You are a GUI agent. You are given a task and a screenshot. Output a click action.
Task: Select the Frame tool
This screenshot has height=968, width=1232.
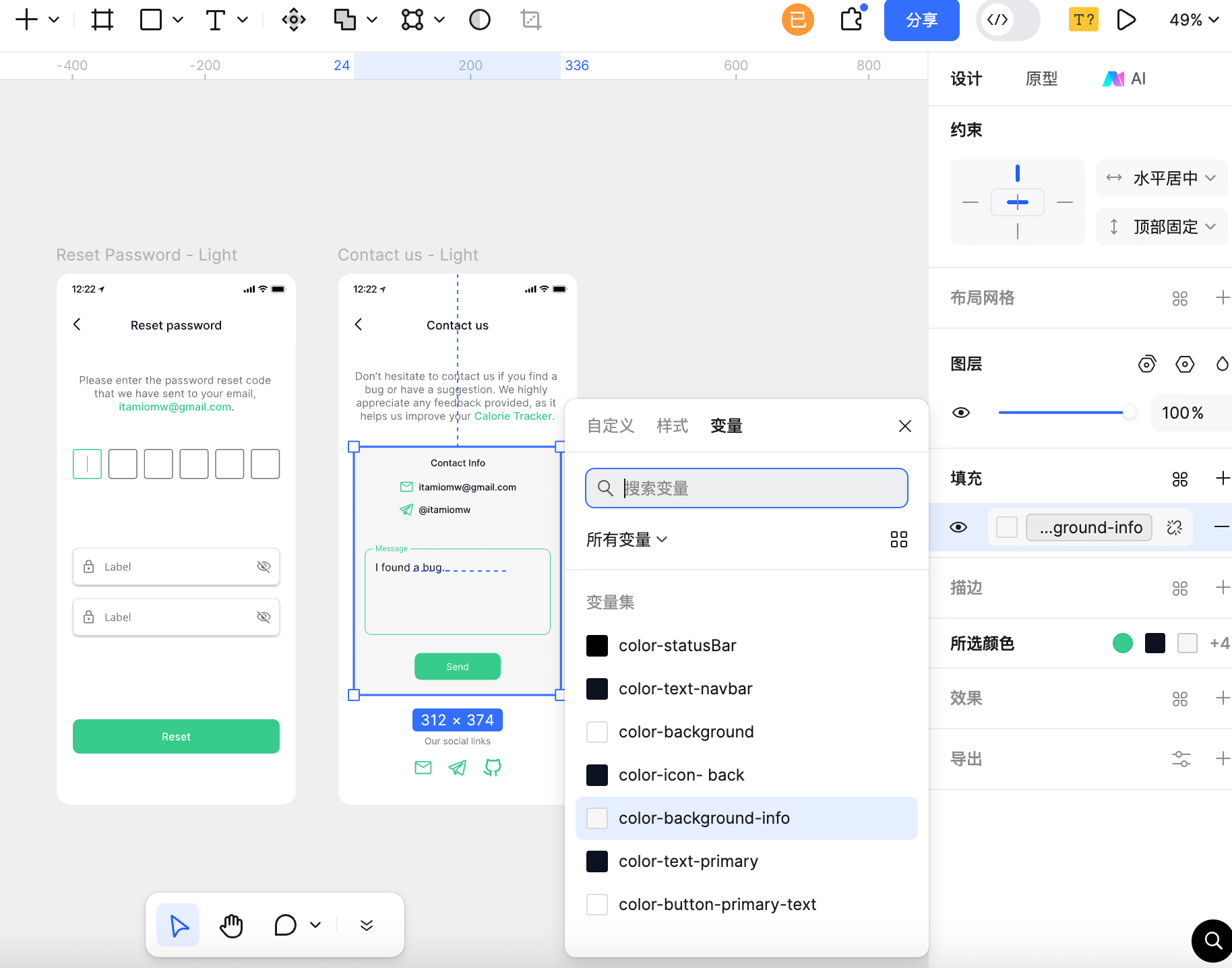pos(102,20)
